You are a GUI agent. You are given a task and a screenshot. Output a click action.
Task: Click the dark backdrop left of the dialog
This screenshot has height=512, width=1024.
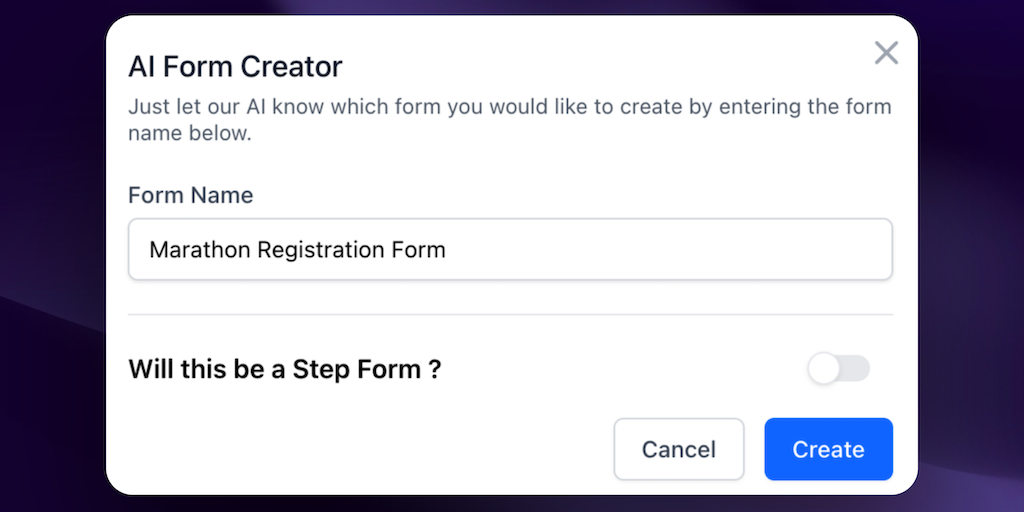[50, 256]
